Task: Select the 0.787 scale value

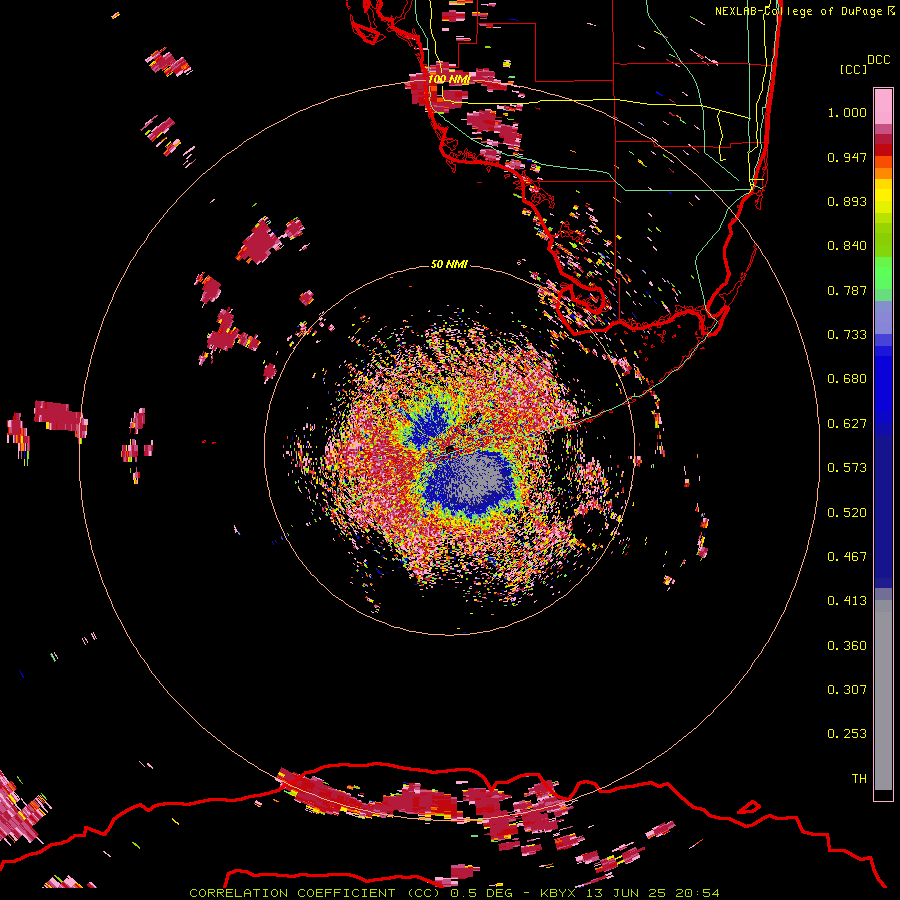Action: click(x=847, y=290)
